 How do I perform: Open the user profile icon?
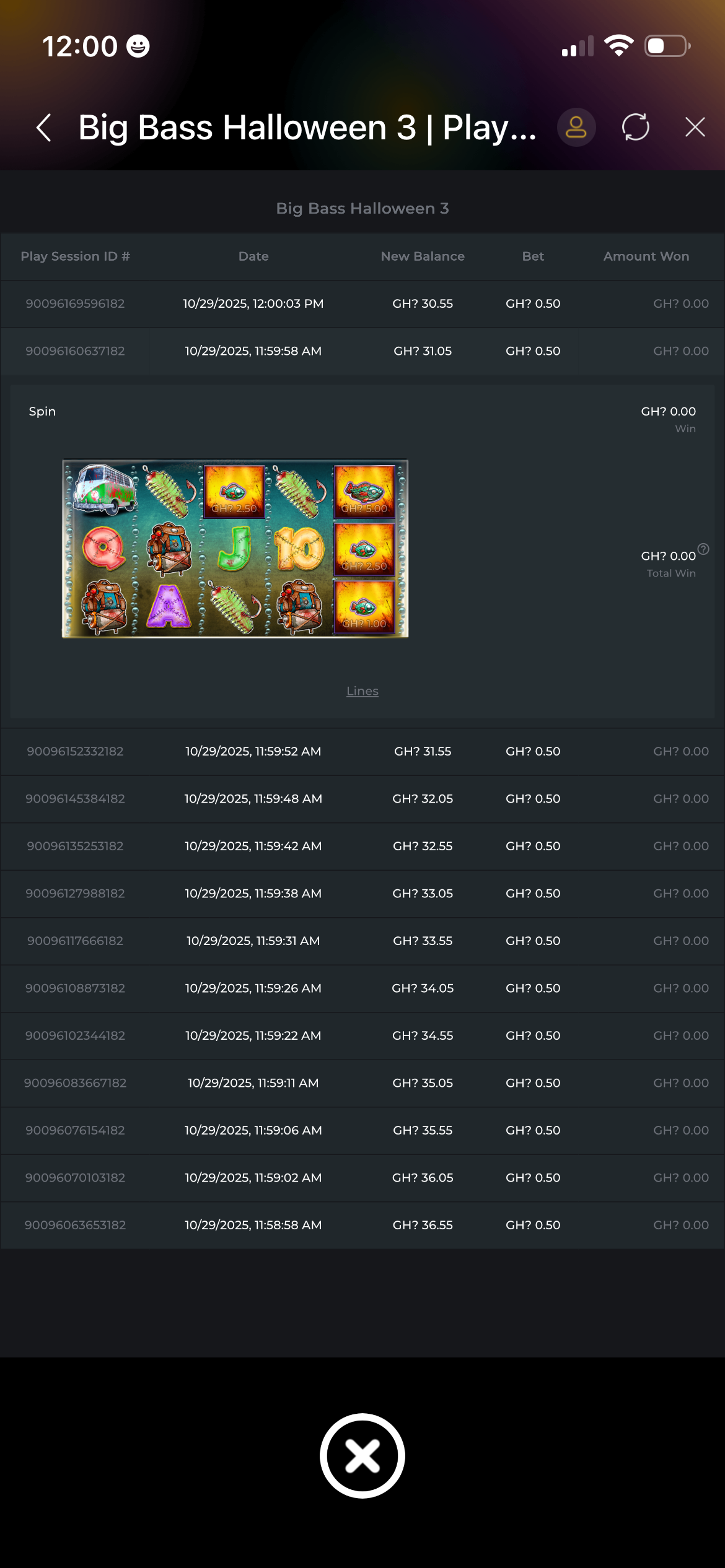click(576, 128)
